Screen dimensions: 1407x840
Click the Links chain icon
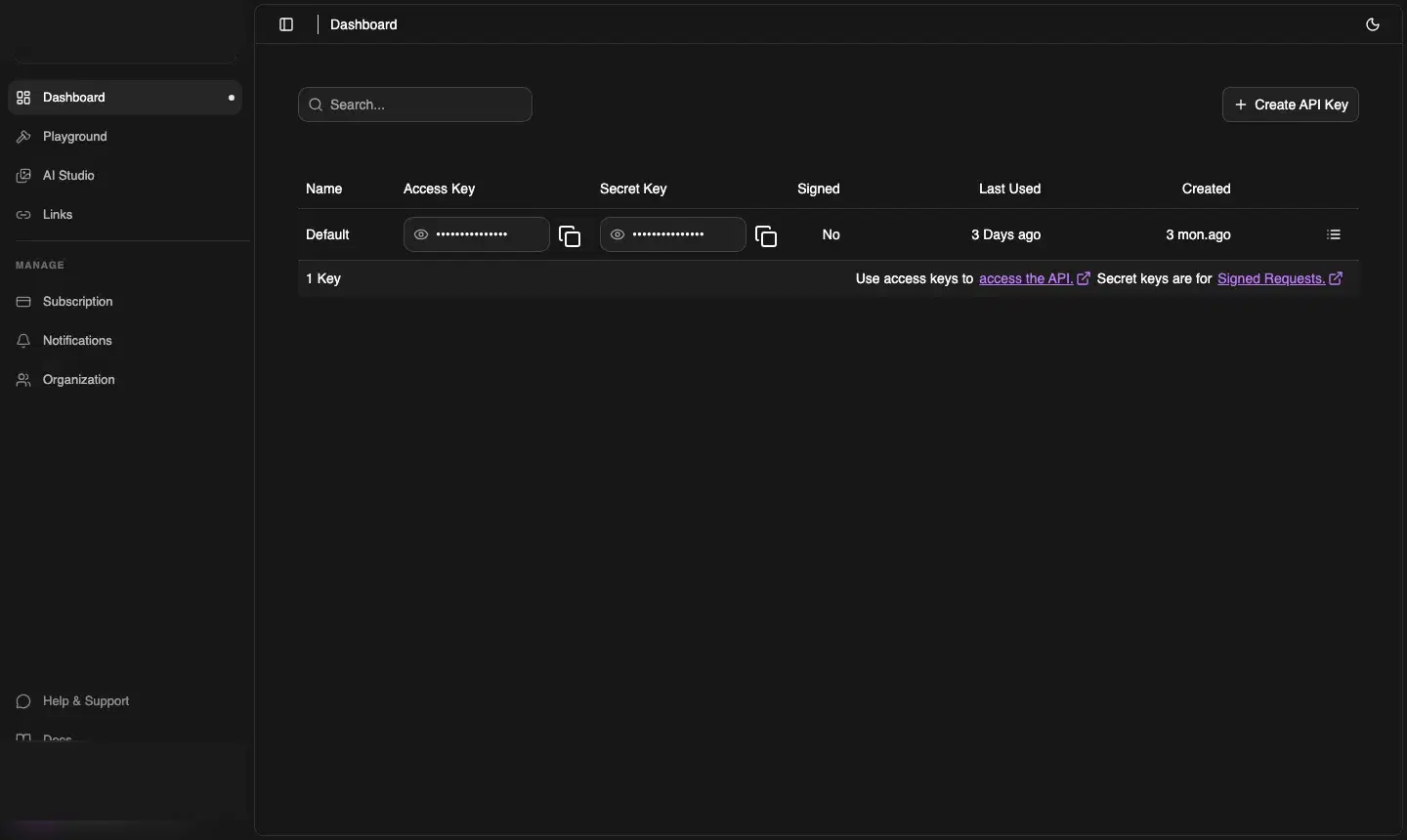(23, 215)
